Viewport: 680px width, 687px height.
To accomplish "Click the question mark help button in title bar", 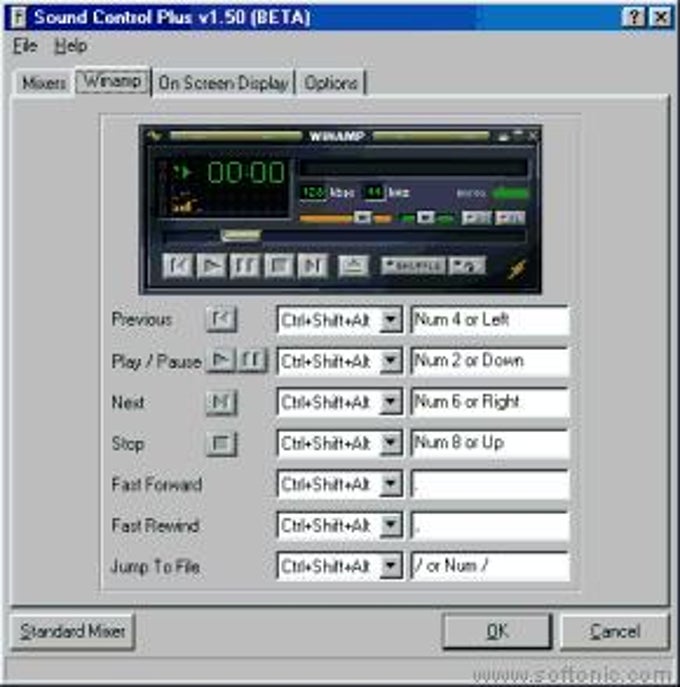I will click(x=634, y=18).
